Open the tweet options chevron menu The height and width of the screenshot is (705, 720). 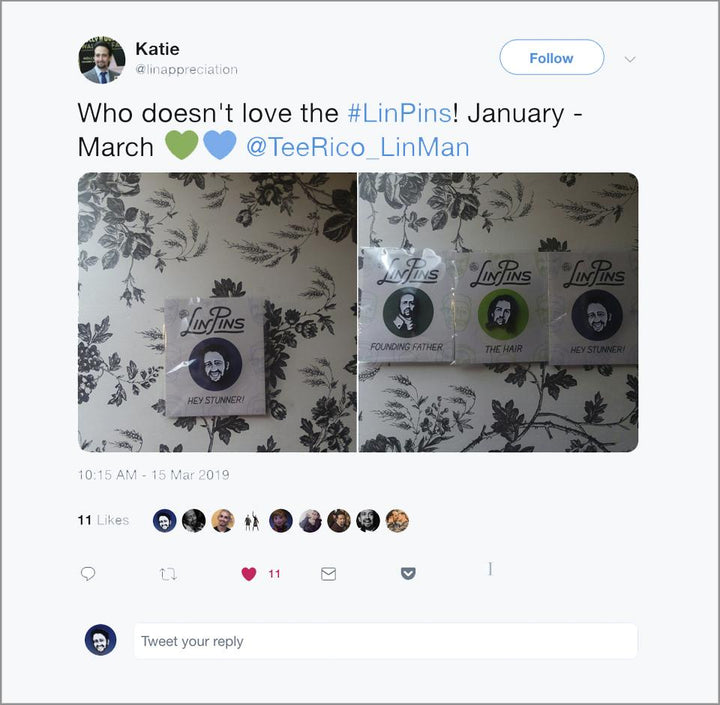tap(630, 59)
